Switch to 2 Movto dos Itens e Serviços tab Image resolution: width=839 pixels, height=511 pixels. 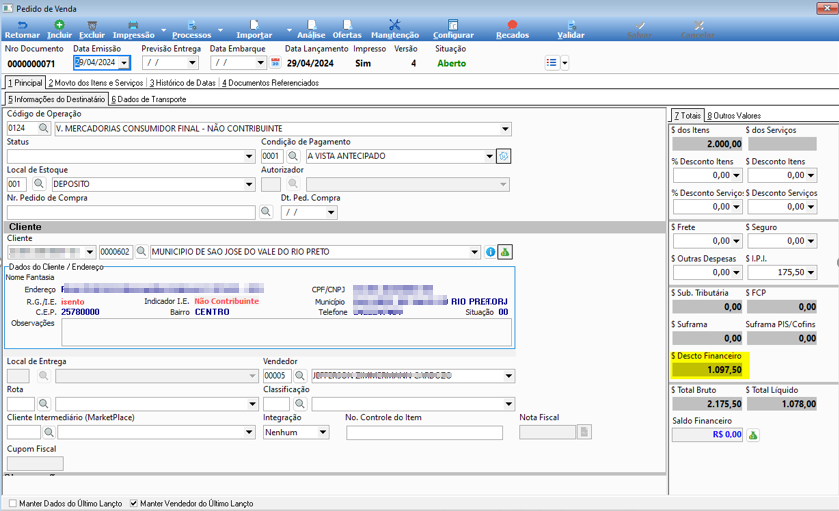pos(96,83)
